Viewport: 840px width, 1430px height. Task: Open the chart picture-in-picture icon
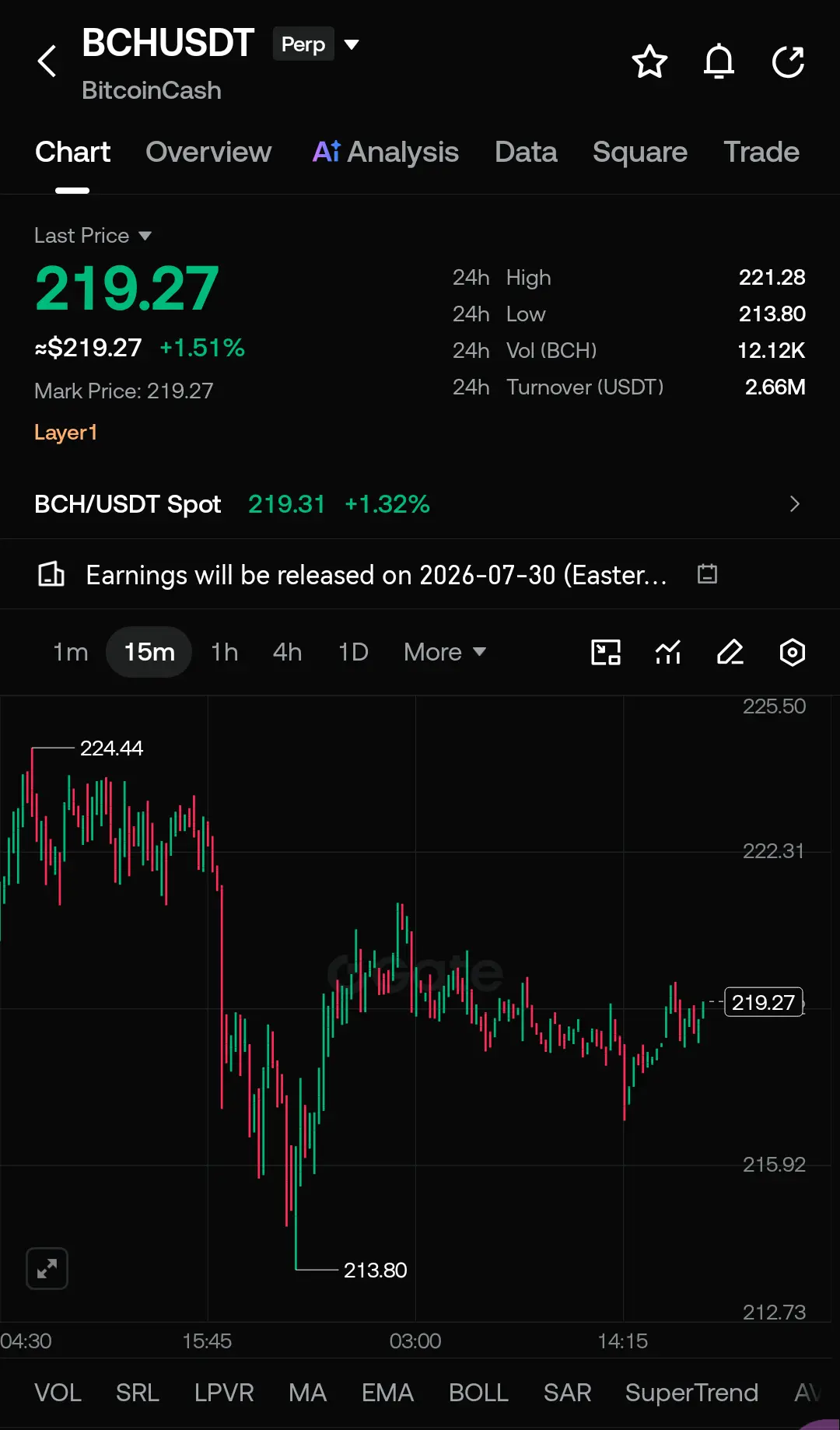point(606,652)
